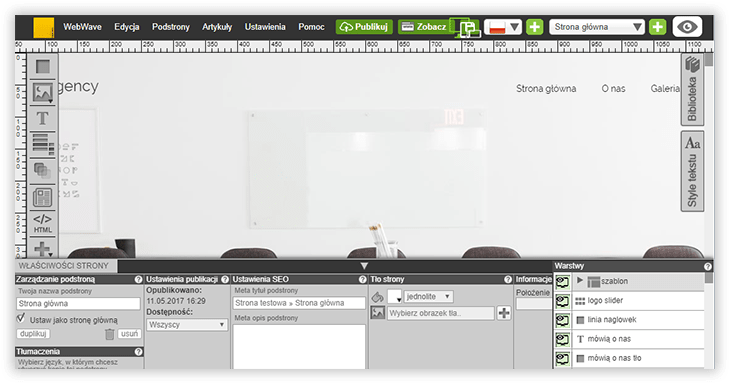Select the rectangle shape tool
The width and height of the screenshot is (730, 384).
click(x=42, y=67)
